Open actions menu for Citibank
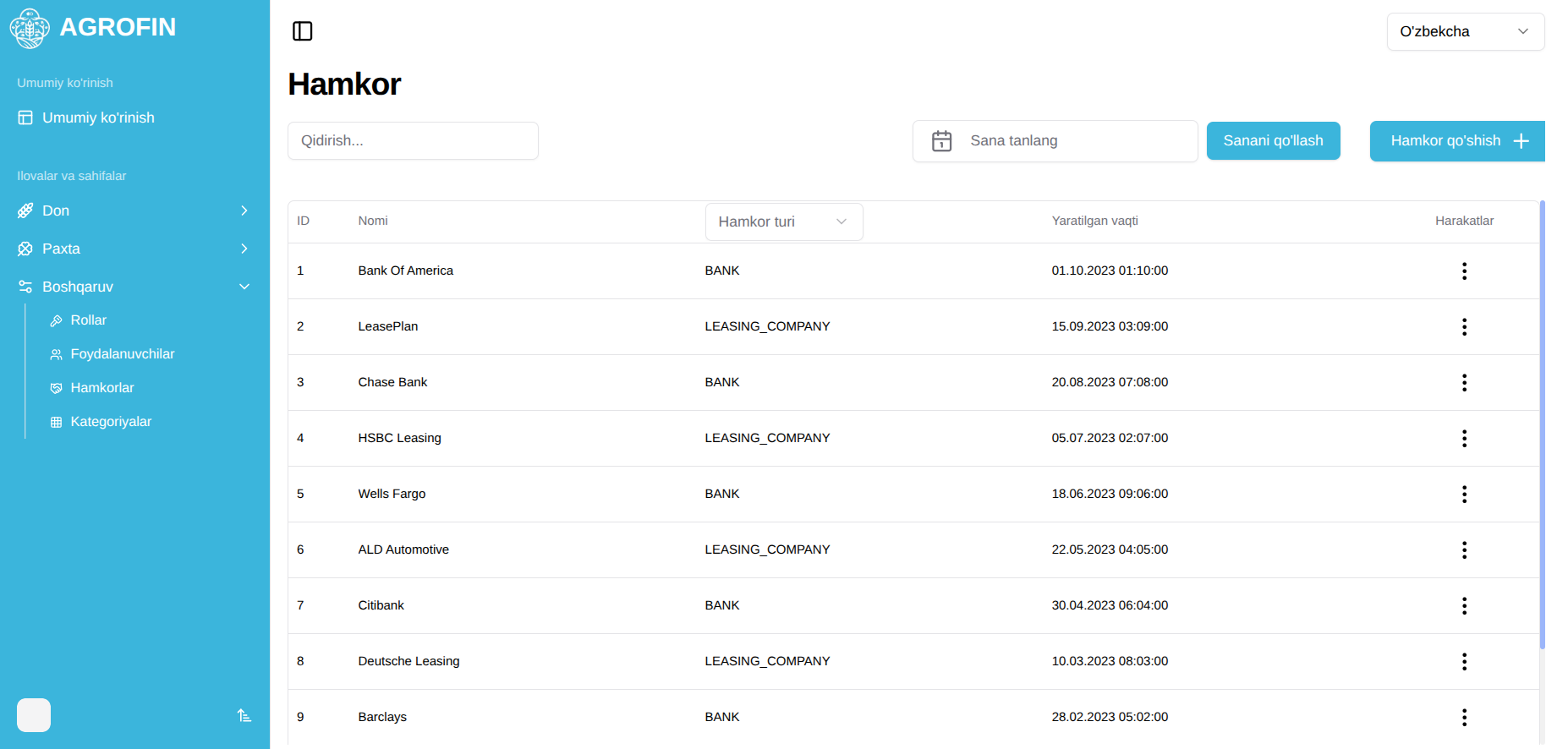 point(1464,606)
